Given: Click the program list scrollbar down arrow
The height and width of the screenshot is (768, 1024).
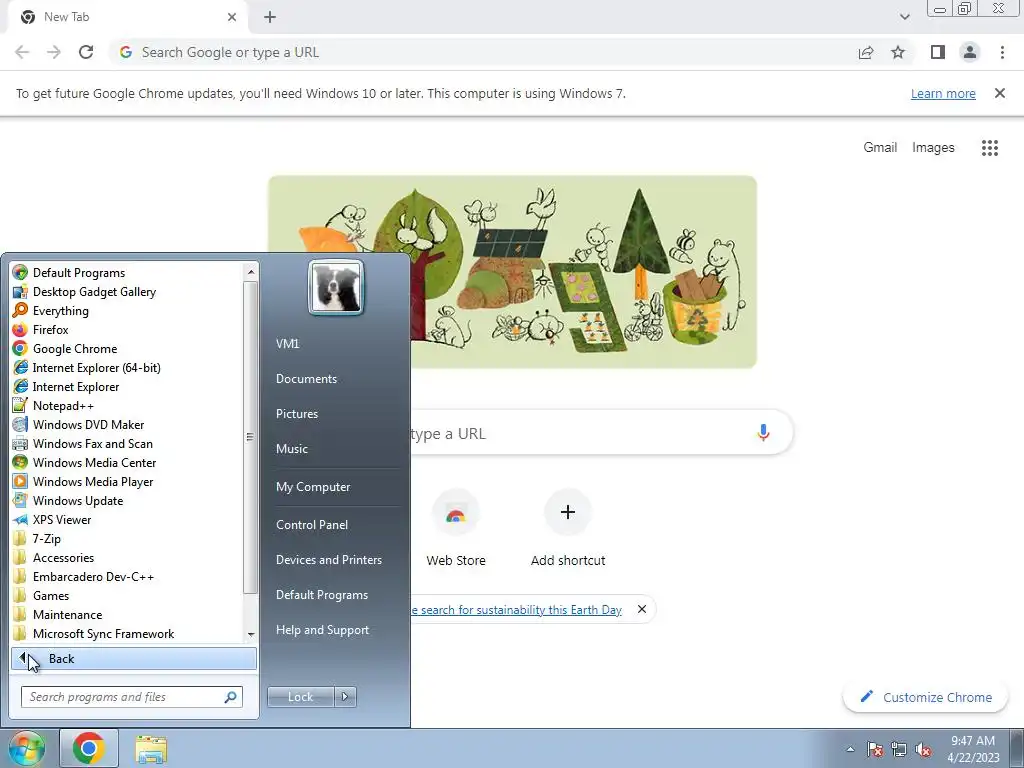Looking at the screenshot, I should click(x=251, y=634).
